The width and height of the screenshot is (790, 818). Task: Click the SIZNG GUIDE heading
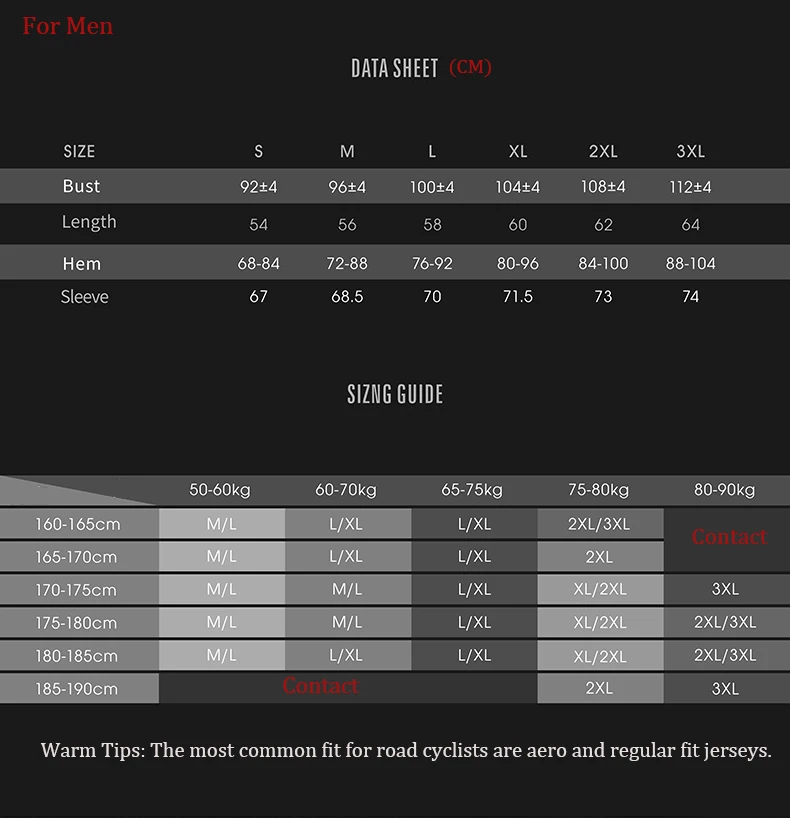click(x=395, y=394)
